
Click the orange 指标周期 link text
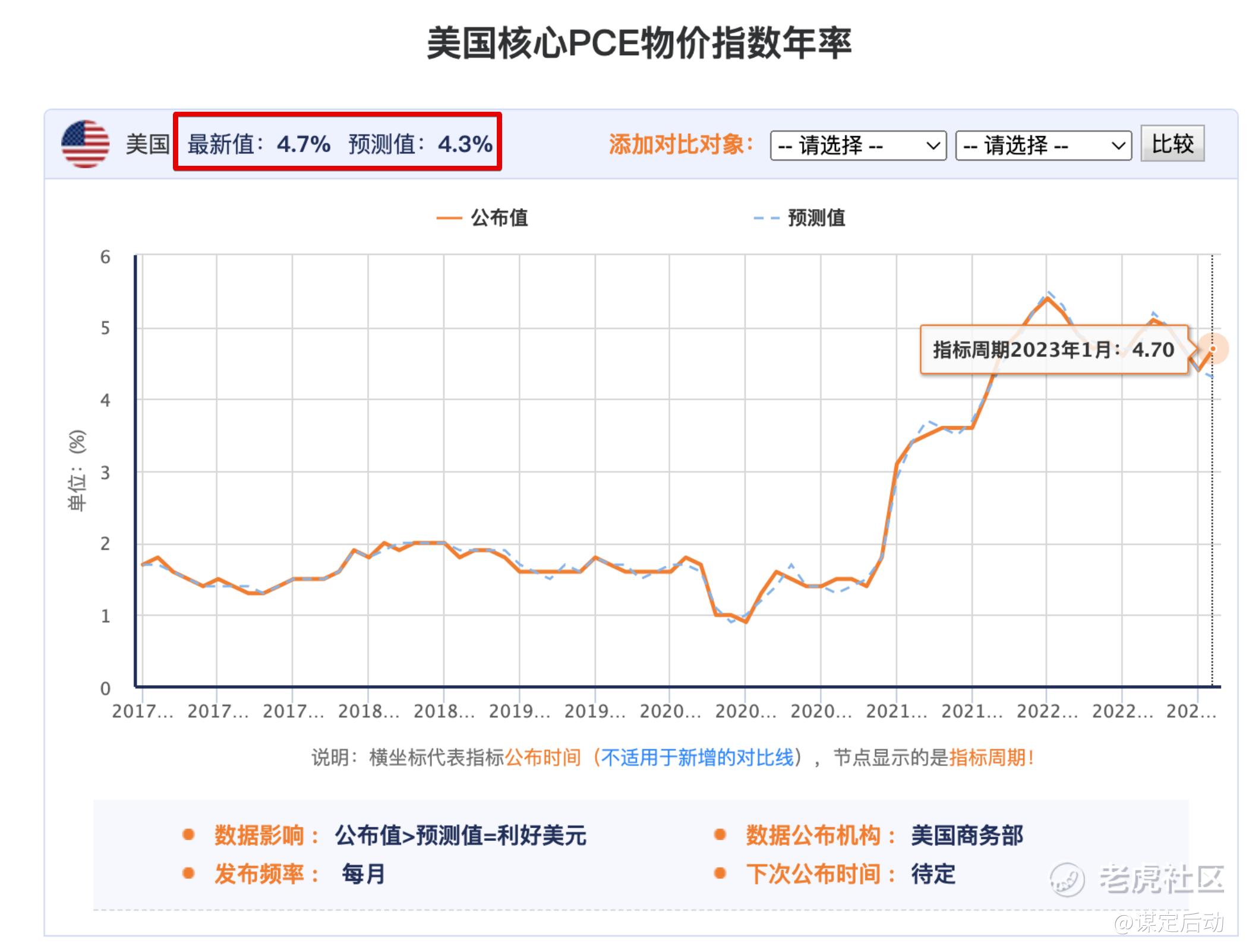(987, 758)
